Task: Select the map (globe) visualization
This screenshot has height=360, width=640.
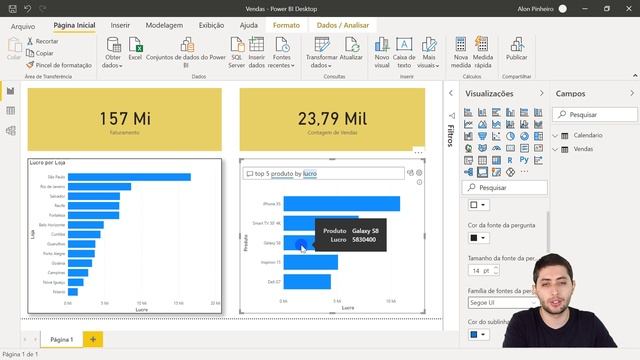Action: pyautogui.click(x=468, y=148)
